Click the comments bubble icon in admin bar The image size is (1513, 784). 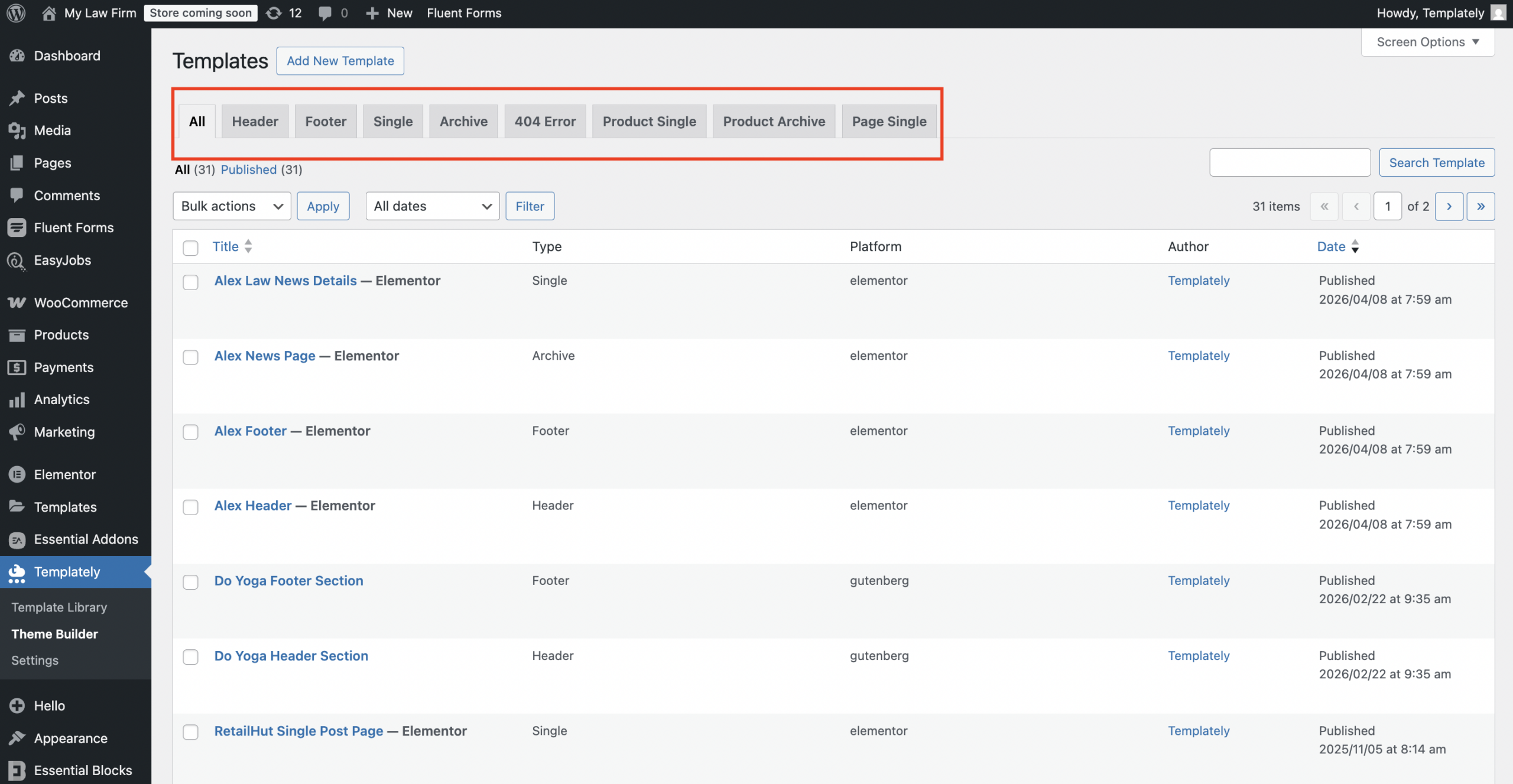coord(324,13)
